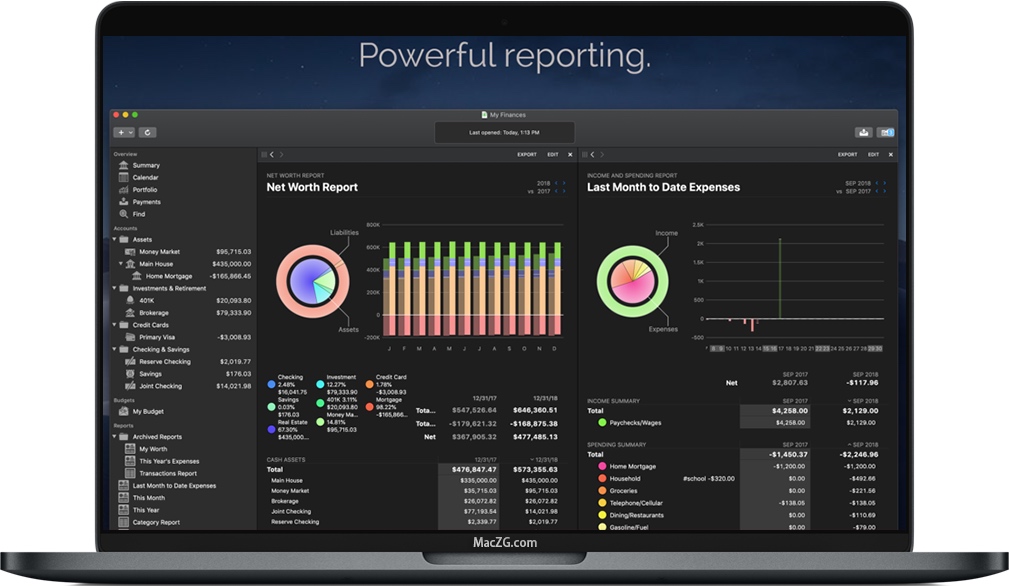Click the Savings account piggy bank icon
The height and width of the screenshot is (586, 1009).
tap(130, 374)
